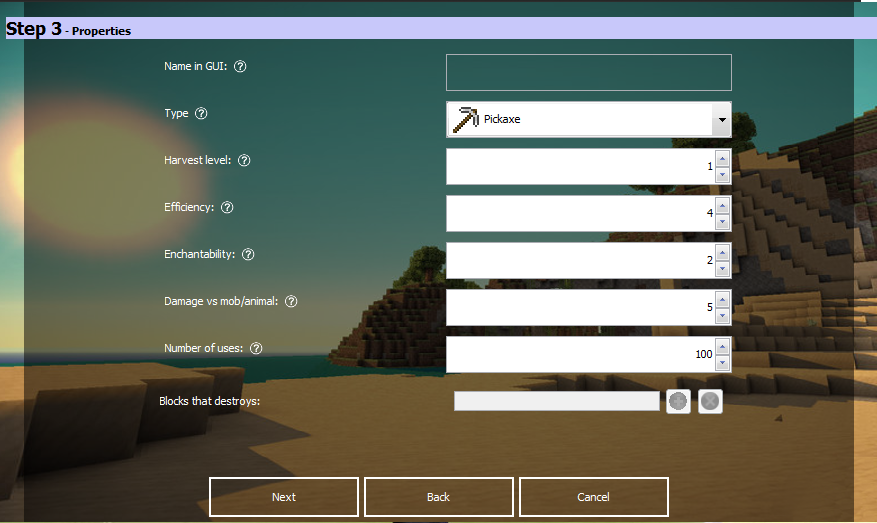Increase the Efficiency value
Image resolution: width=877 pixels, height=523 pixels.
[722, 206]
